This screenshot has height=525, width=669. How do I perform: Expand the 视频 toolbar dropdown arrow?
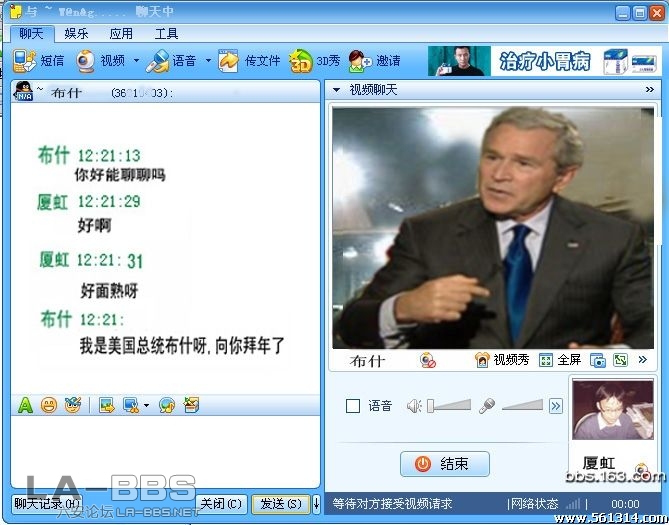[136, 61]
